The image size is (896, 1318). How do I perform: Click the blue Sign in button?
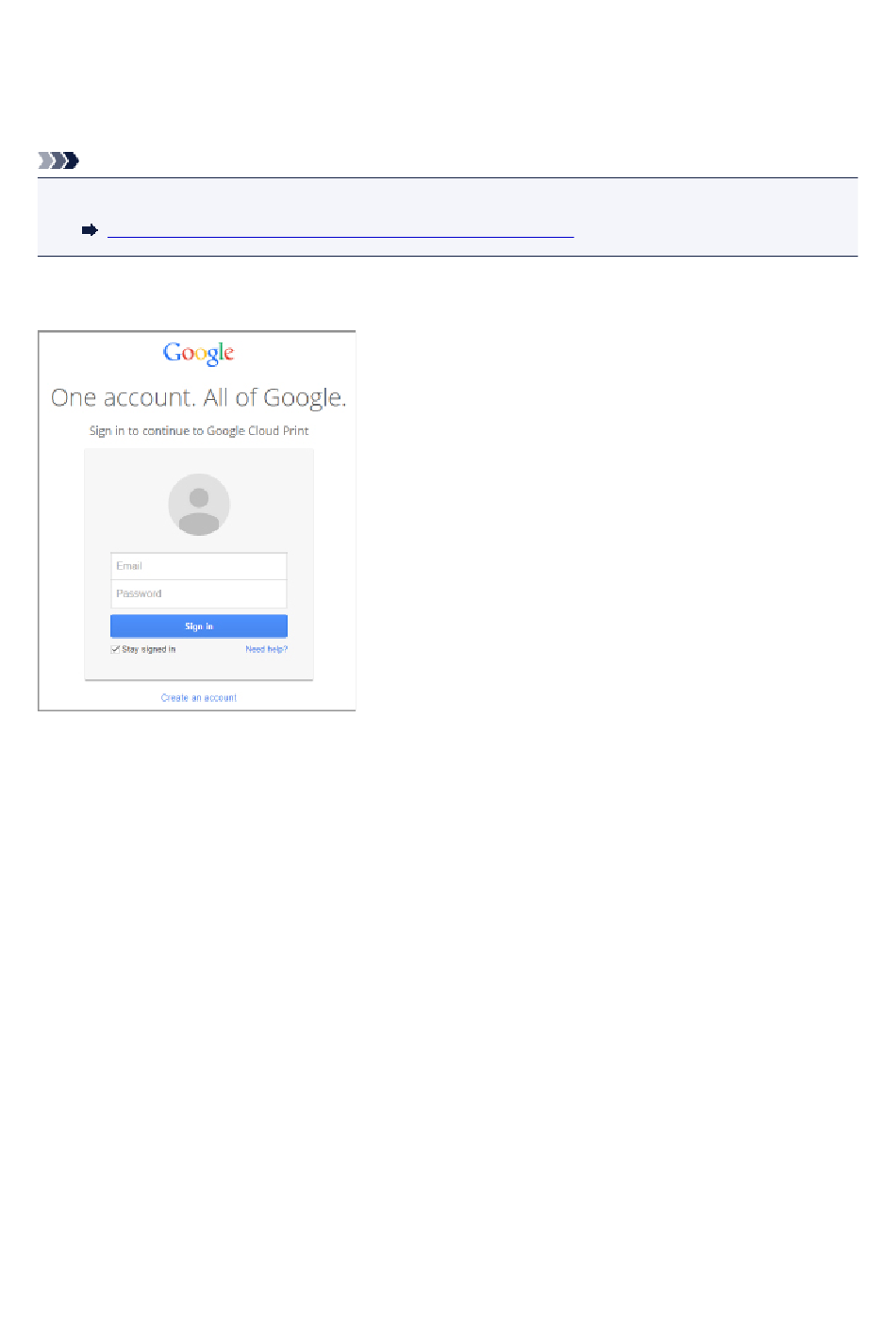pyautogui.click(x=199, y=626)
